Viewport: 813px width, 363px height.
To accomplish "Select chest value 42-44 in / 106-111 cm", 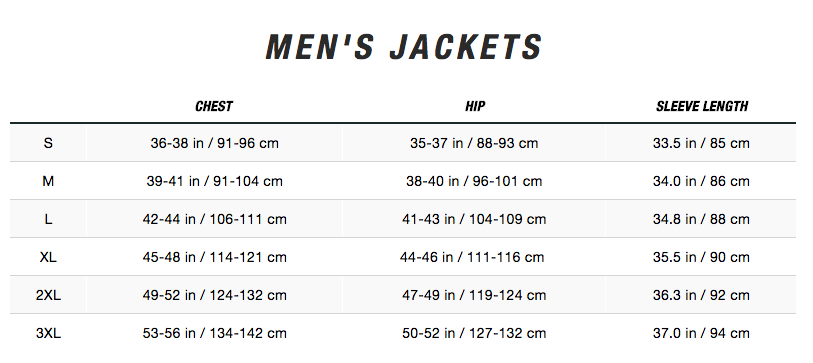I will click(x=215, y=219).
